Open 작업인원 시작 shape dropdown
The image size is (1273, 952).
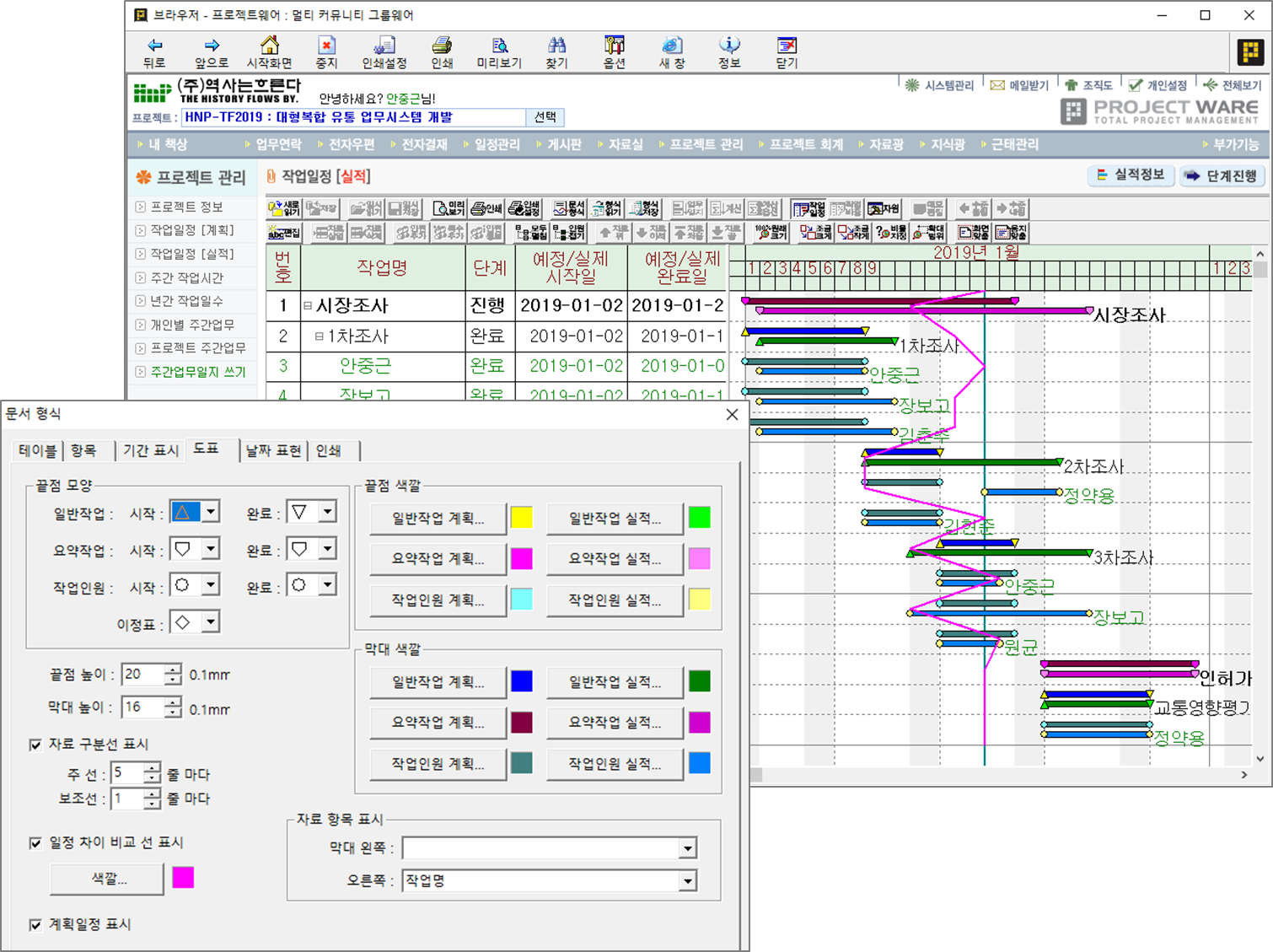pyautogui.click(x=211, y=585)
